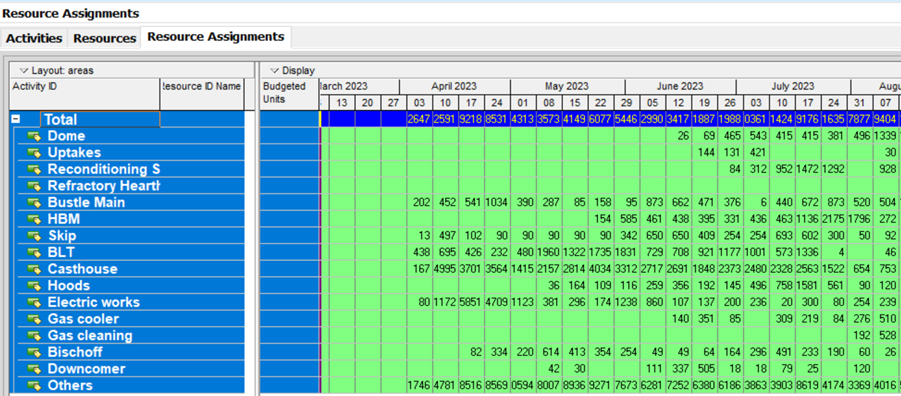Click the Bustle Main row icon
This screenshot has height=396, width=901.
coord(35,203)
